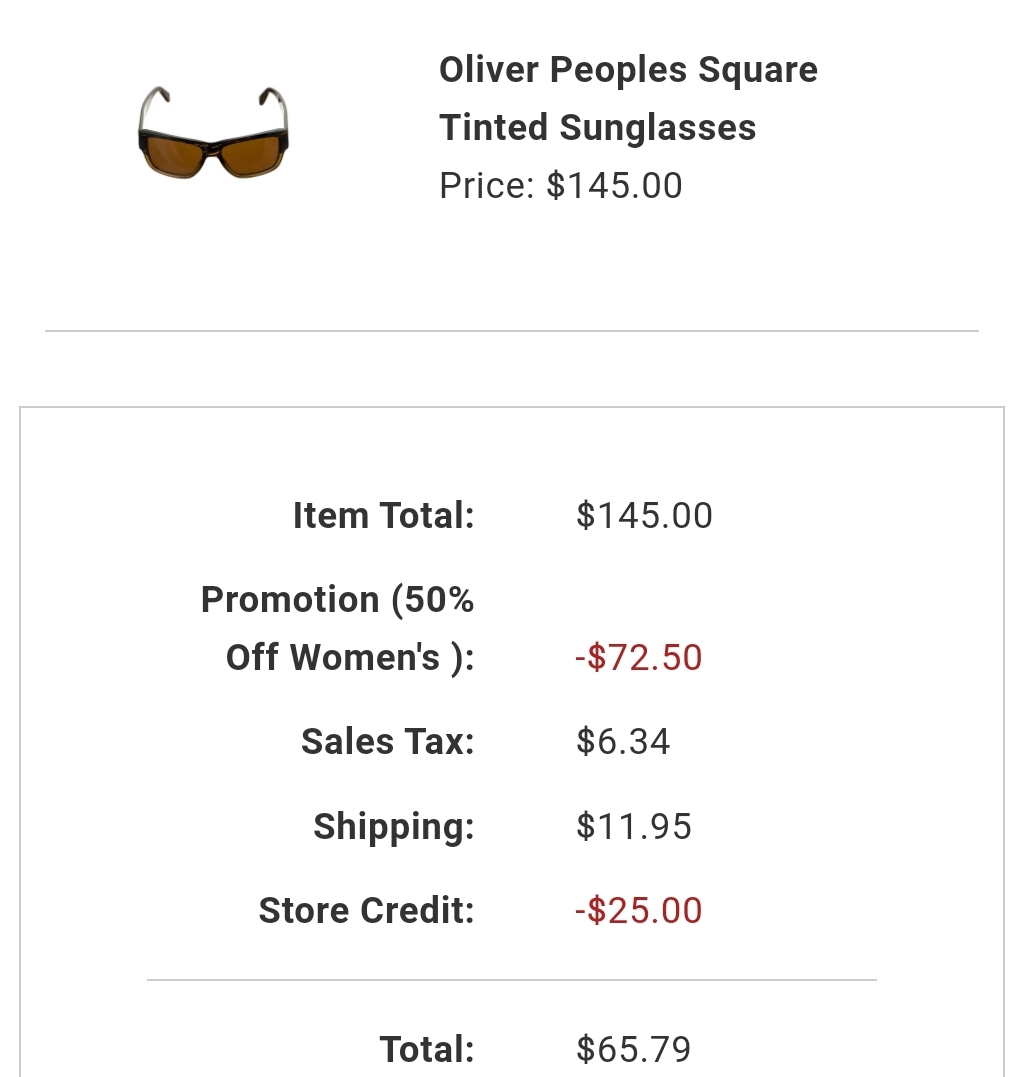Open the sunglasses product thumbnail

coord(213,133)
